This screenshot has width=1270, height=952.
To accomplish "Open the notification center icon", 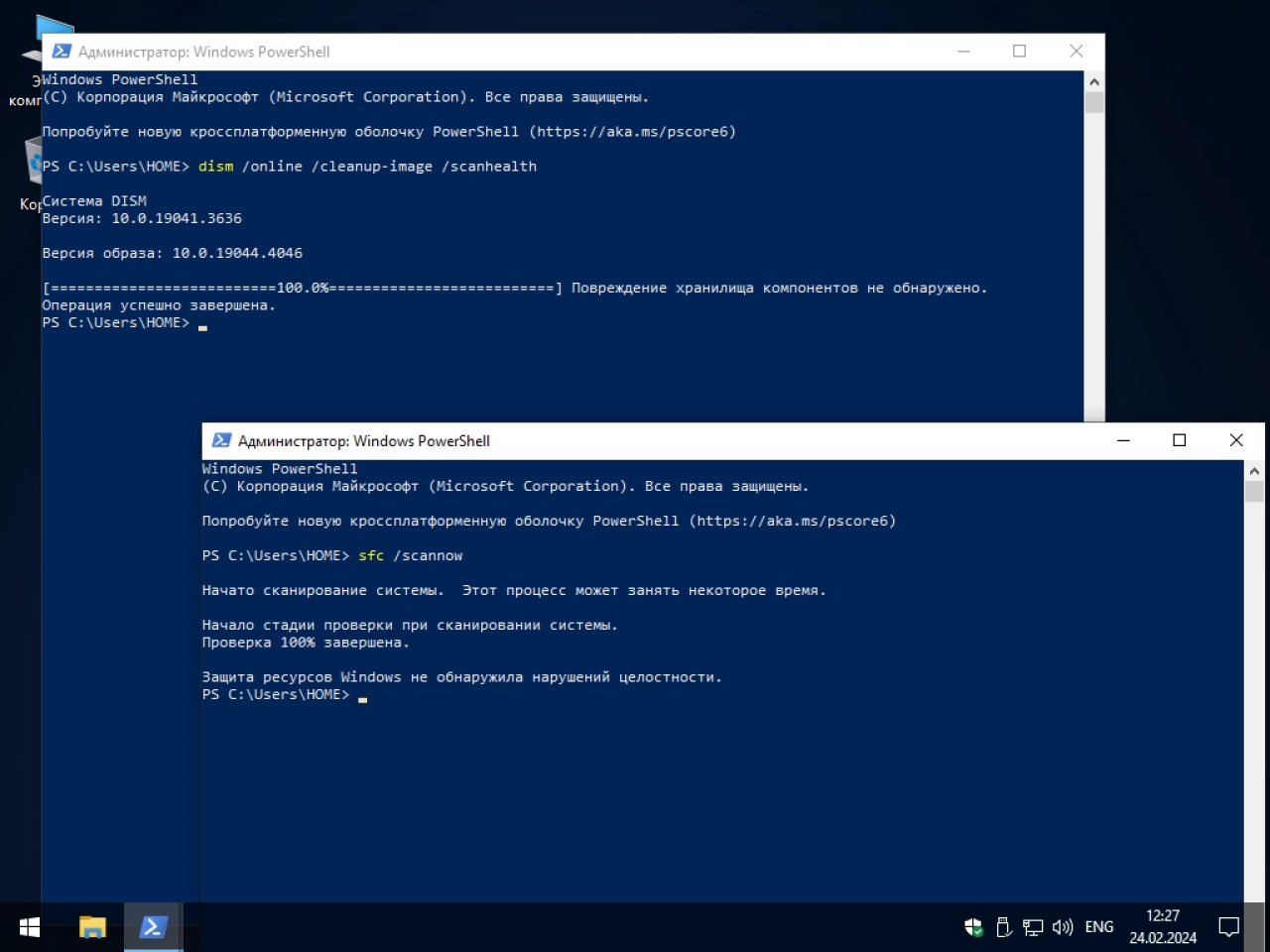I will [x=1229, y=927].
